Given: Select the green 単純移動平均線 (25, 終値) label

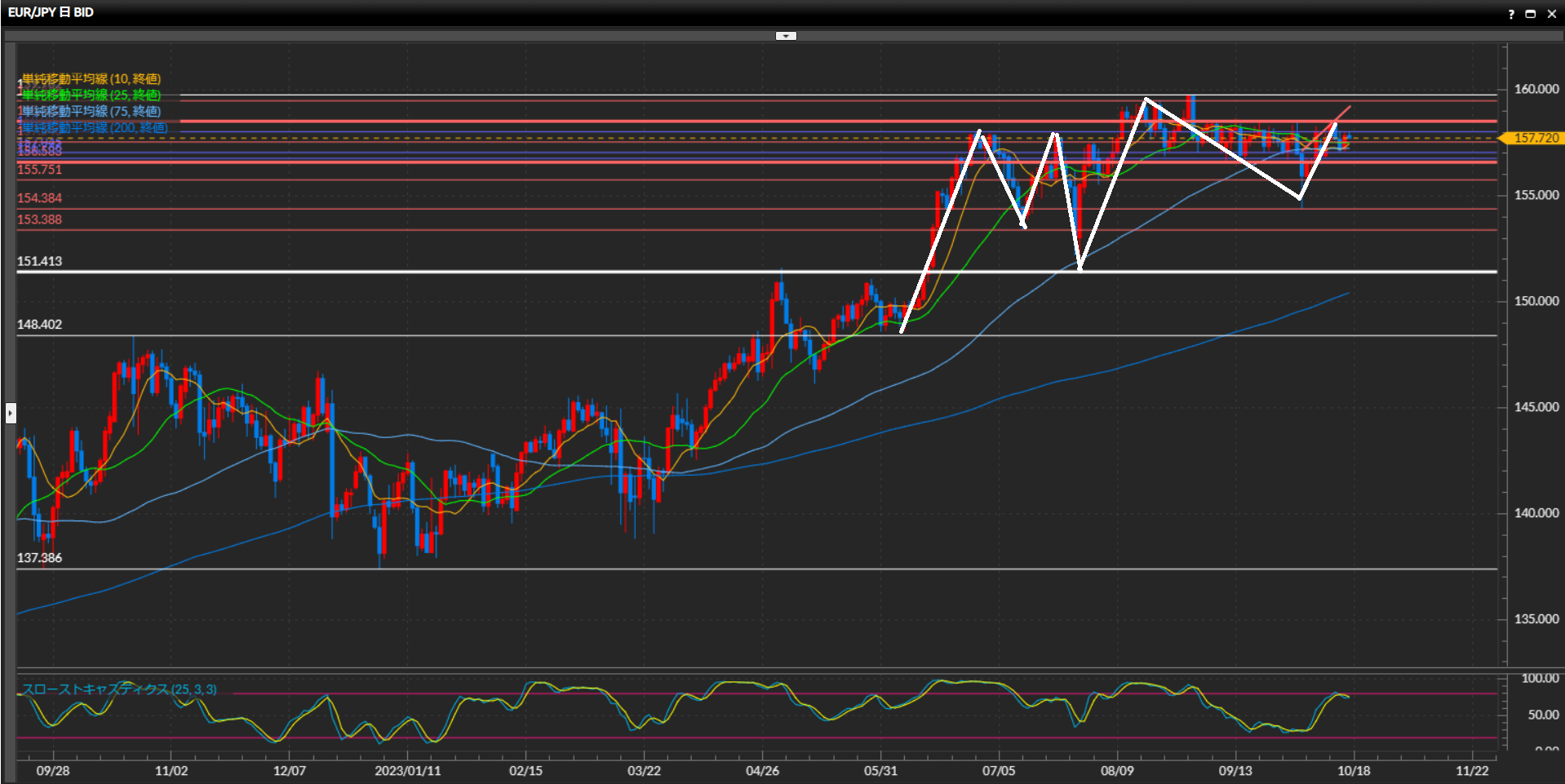Looking at the screenshot, I should 91,95.
